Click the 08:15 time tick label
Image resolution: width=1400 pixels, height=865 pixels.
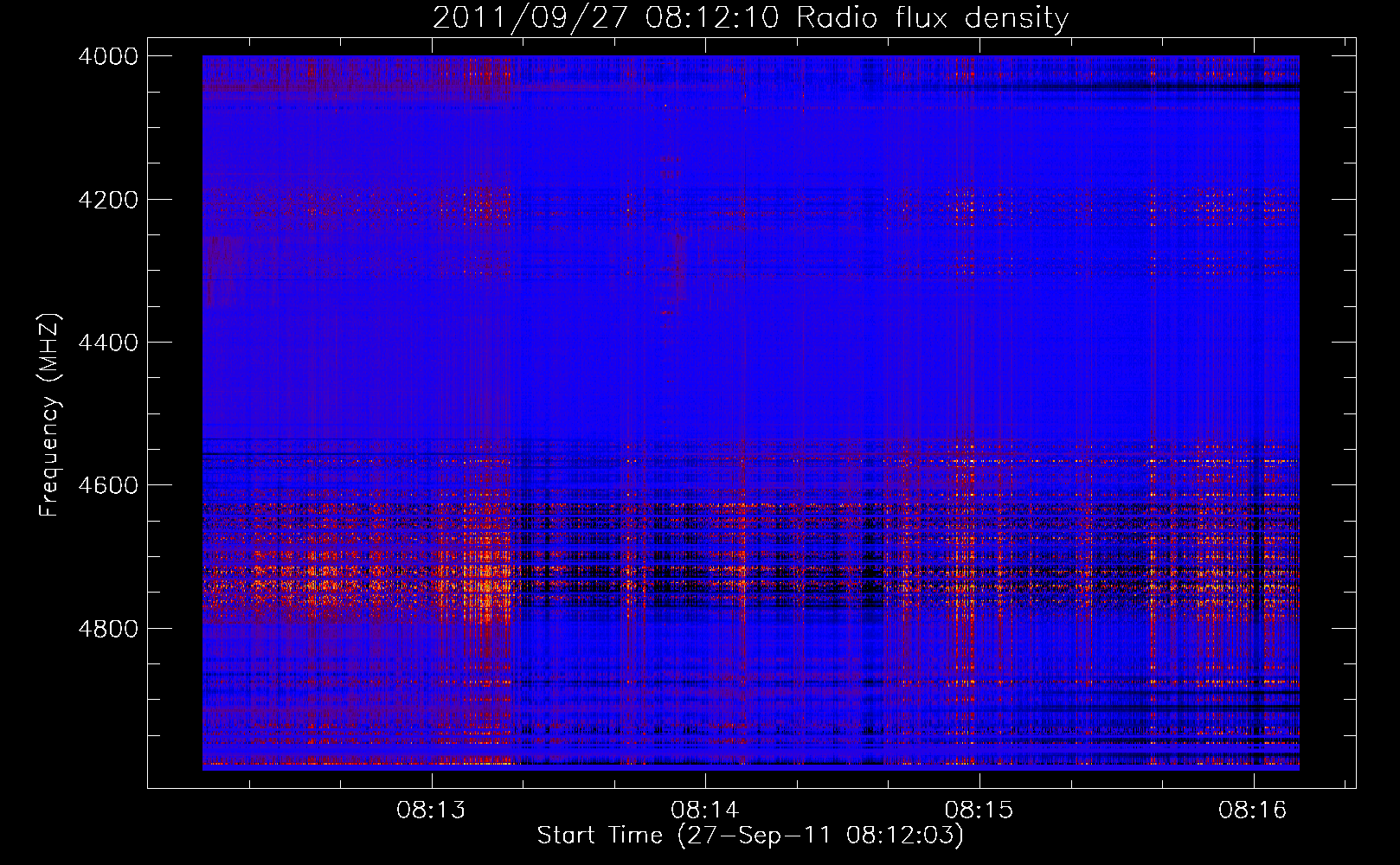pyautogui.click(x=979, y=811)
